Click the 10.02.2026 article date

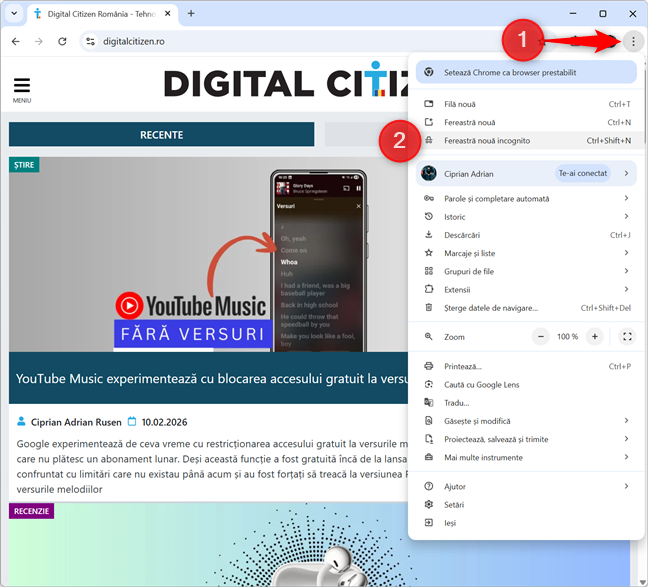[164, 422]
